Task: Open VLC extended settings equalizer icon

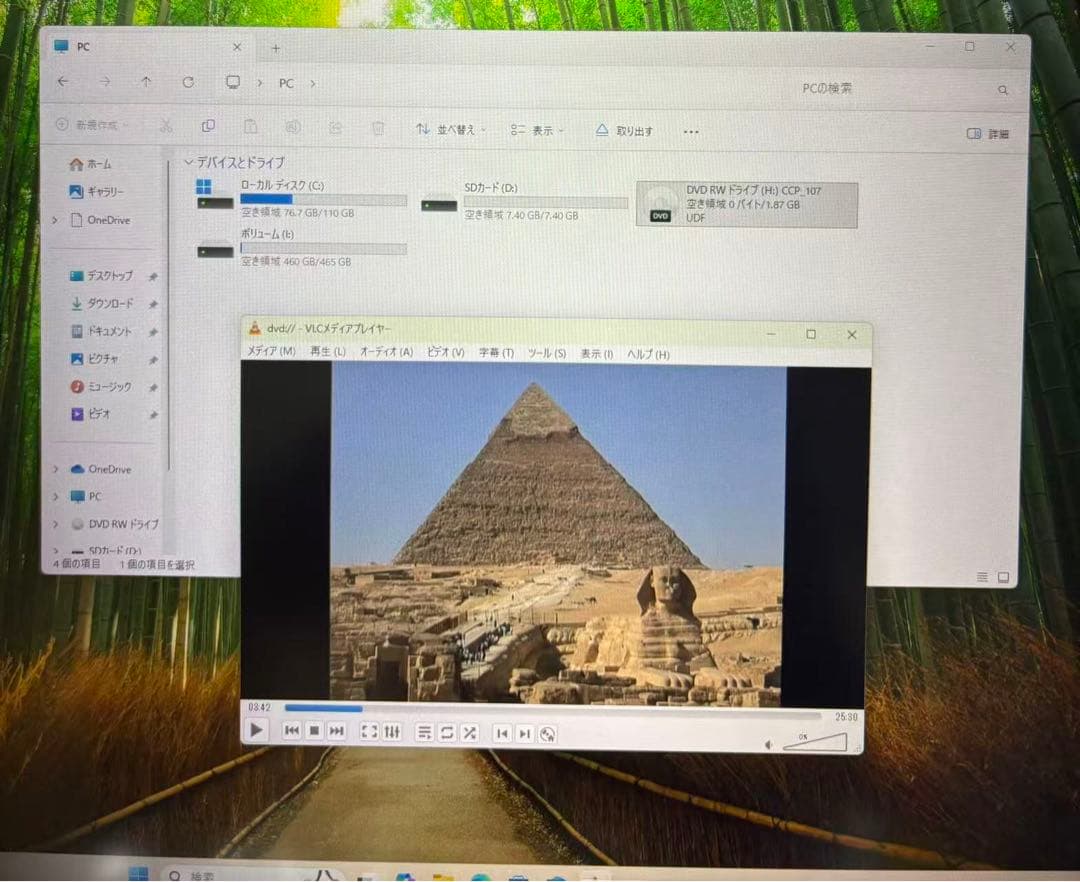Action: coord(391,732)
